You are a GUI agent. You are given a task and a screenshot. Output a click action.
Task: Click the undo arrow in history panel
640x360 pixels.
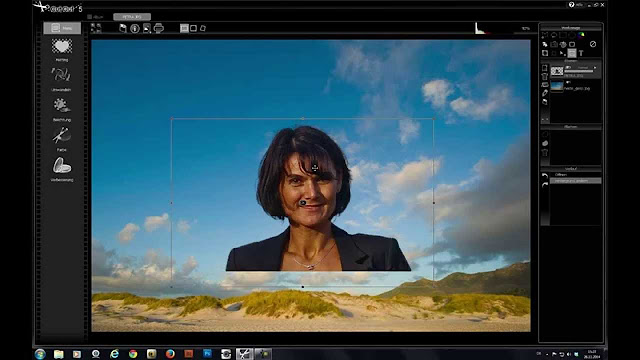[544, 176]
